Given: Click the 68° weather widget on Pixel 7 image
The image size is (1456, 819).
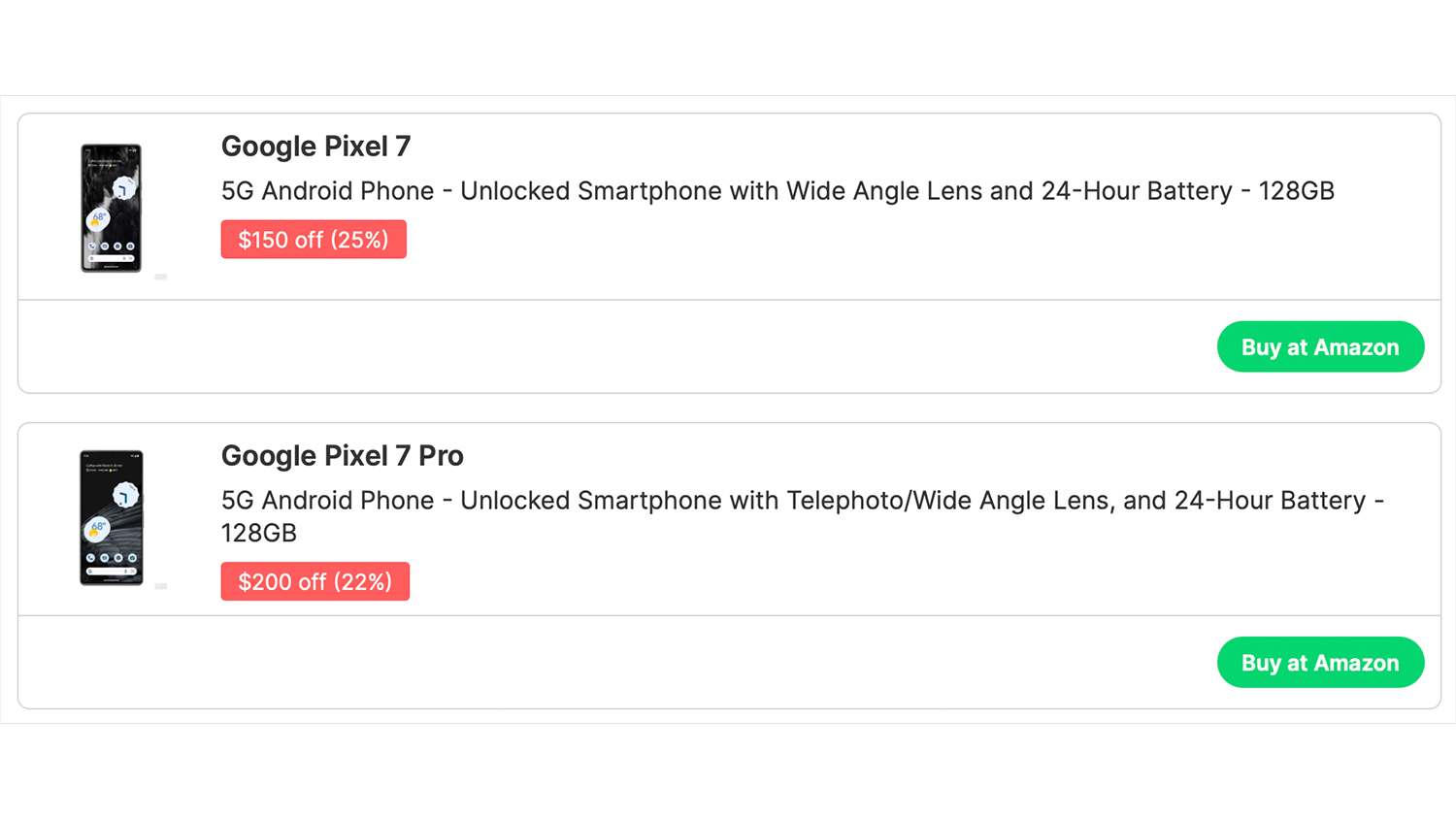Looking at the screenshot, I should tap(98, 218).
